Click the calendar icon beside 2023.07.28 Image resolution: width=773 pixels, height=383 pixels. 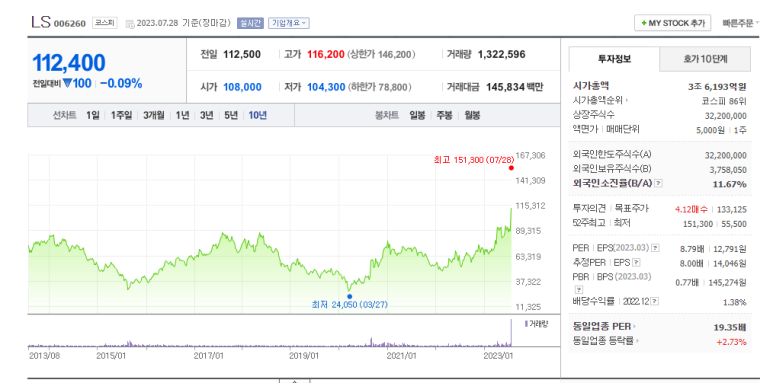(130, 23)
